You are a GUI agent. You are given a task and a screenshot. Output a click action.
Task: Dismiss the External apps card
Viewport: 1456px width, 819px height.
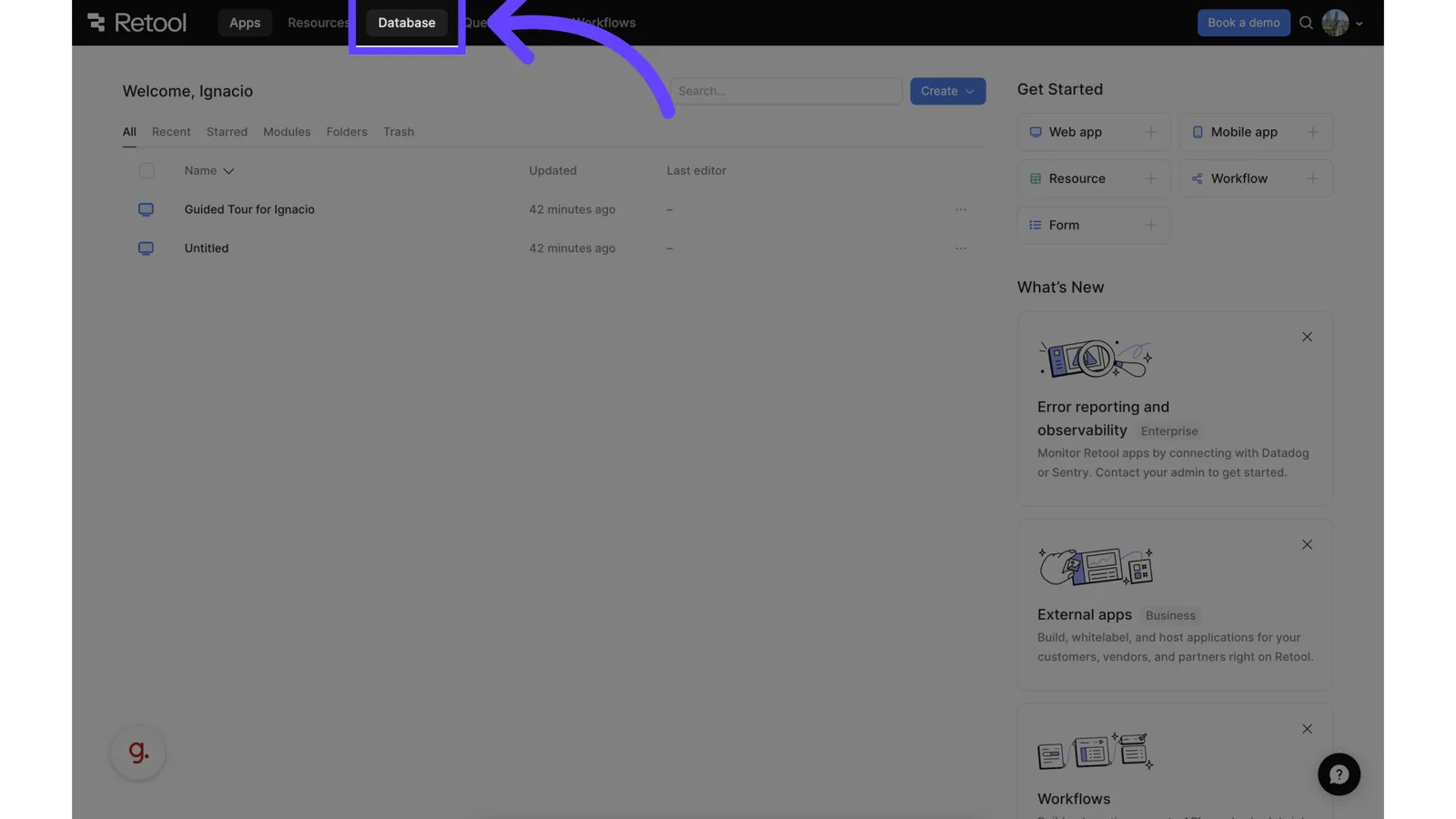[x=1307, y=544]
